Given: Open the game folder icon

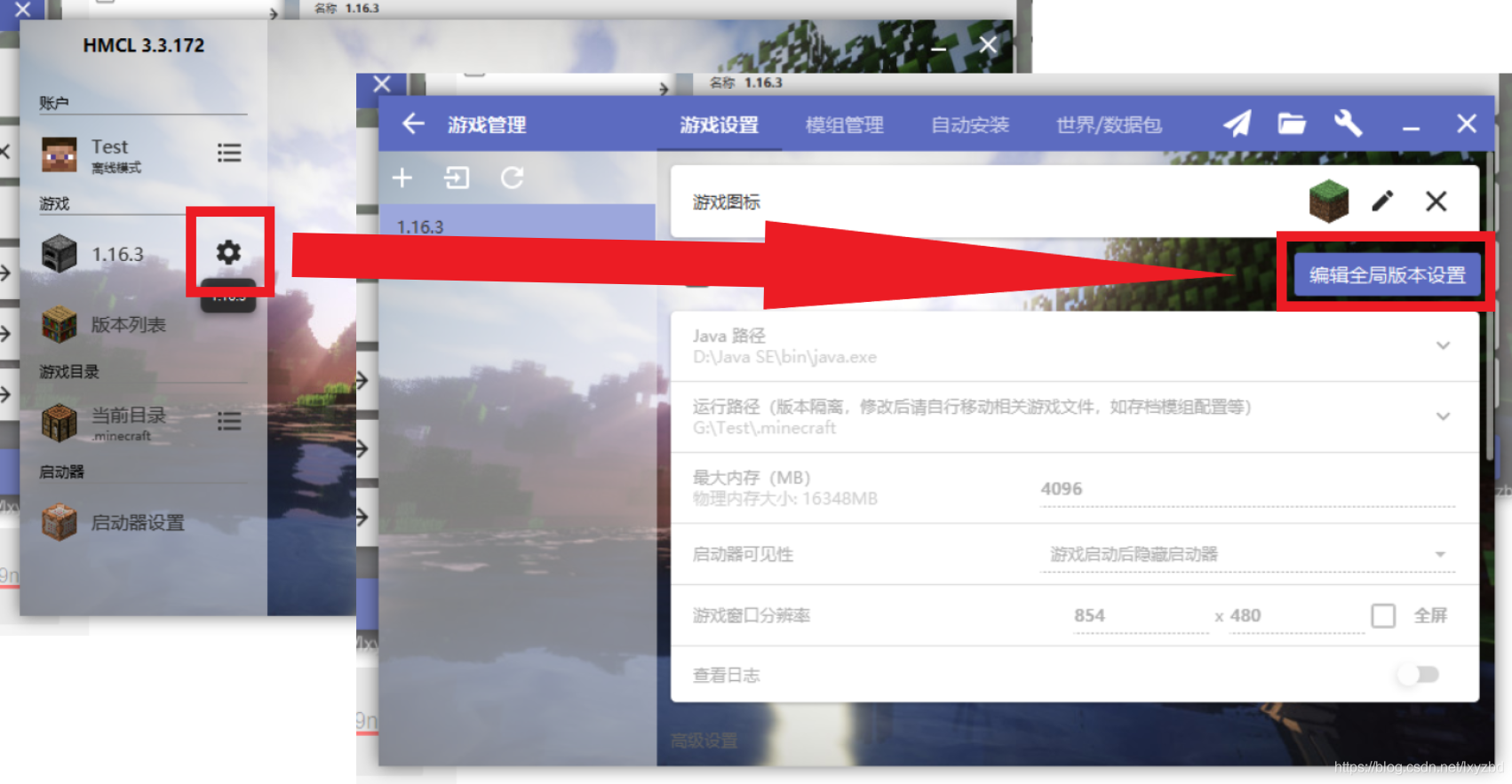Looking at the screenshot, I should (1292, 123).
